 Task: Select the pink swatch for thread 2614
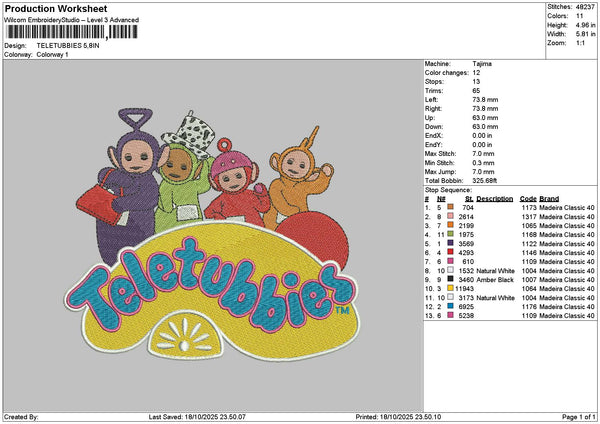[451, 215]
